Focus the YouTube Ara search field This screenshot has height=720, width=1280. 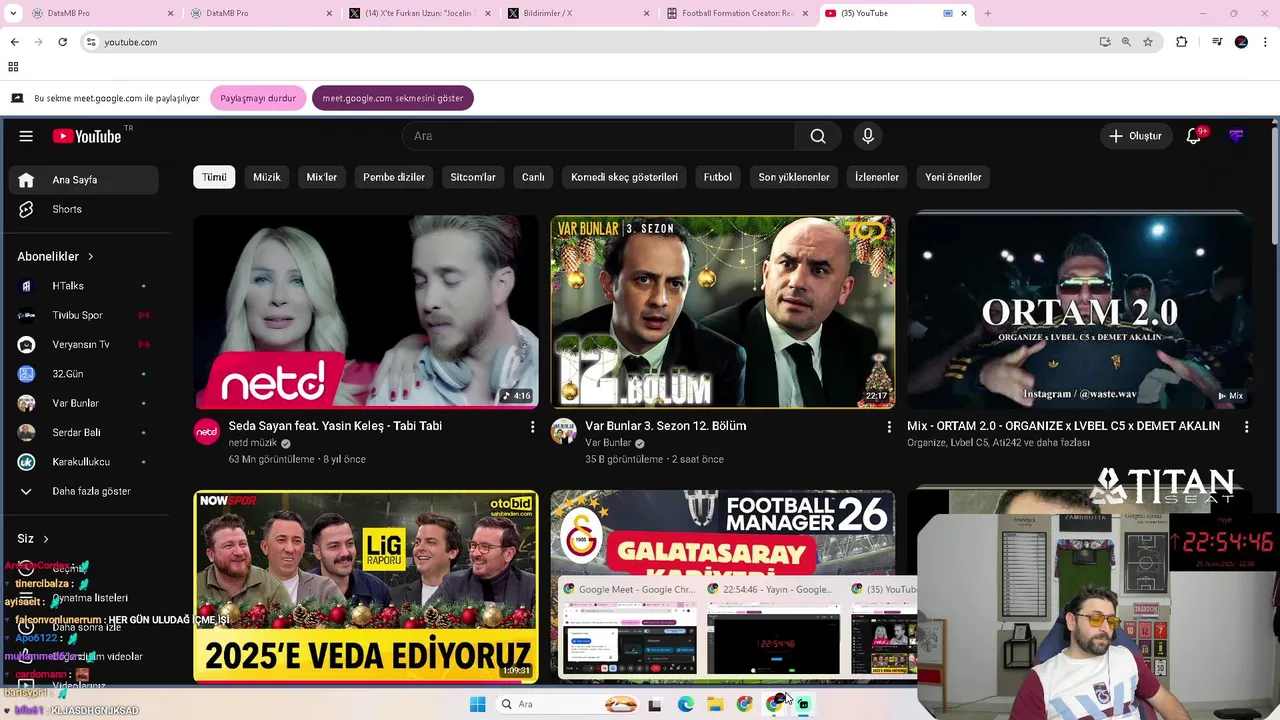(x=598, y=136)
